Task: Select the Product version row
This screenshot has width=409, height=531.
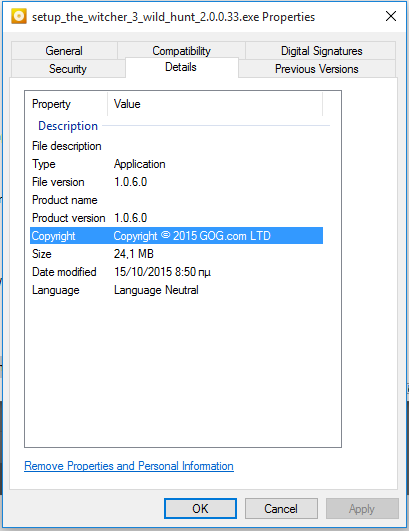Action: tap(176, 218)
